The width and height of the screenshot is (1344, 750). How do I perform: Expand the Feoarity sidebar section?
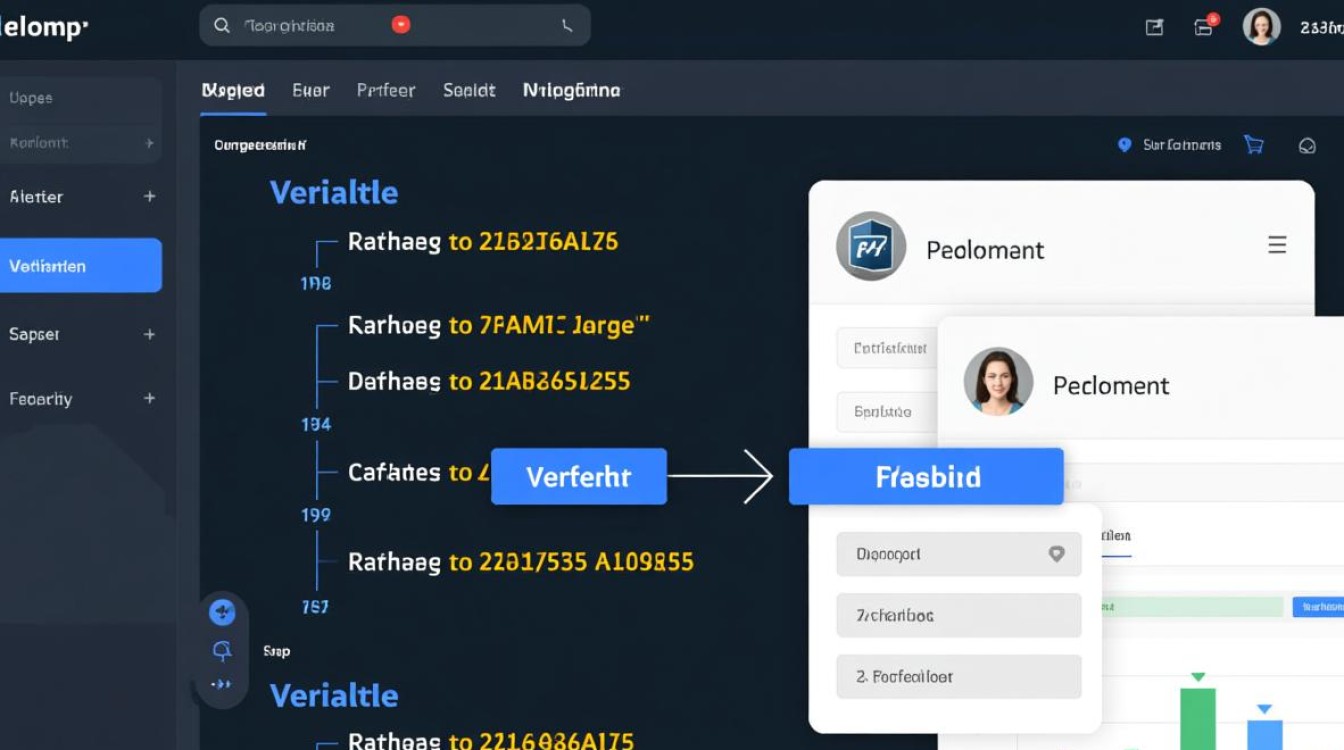tap(149, 398)
